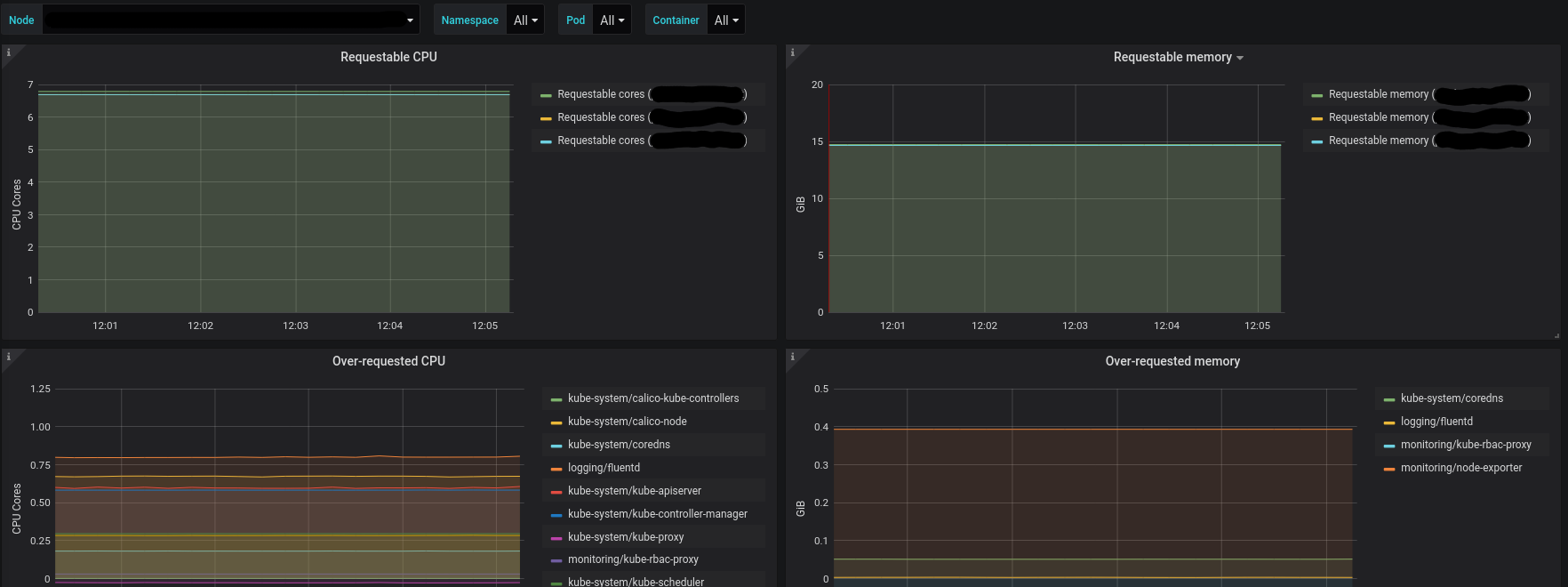The height and width of the screenshot is (587, 1568).
Task: Toggle monitoring/node-exporter series in memory legend
Action: coord(1460,468)
